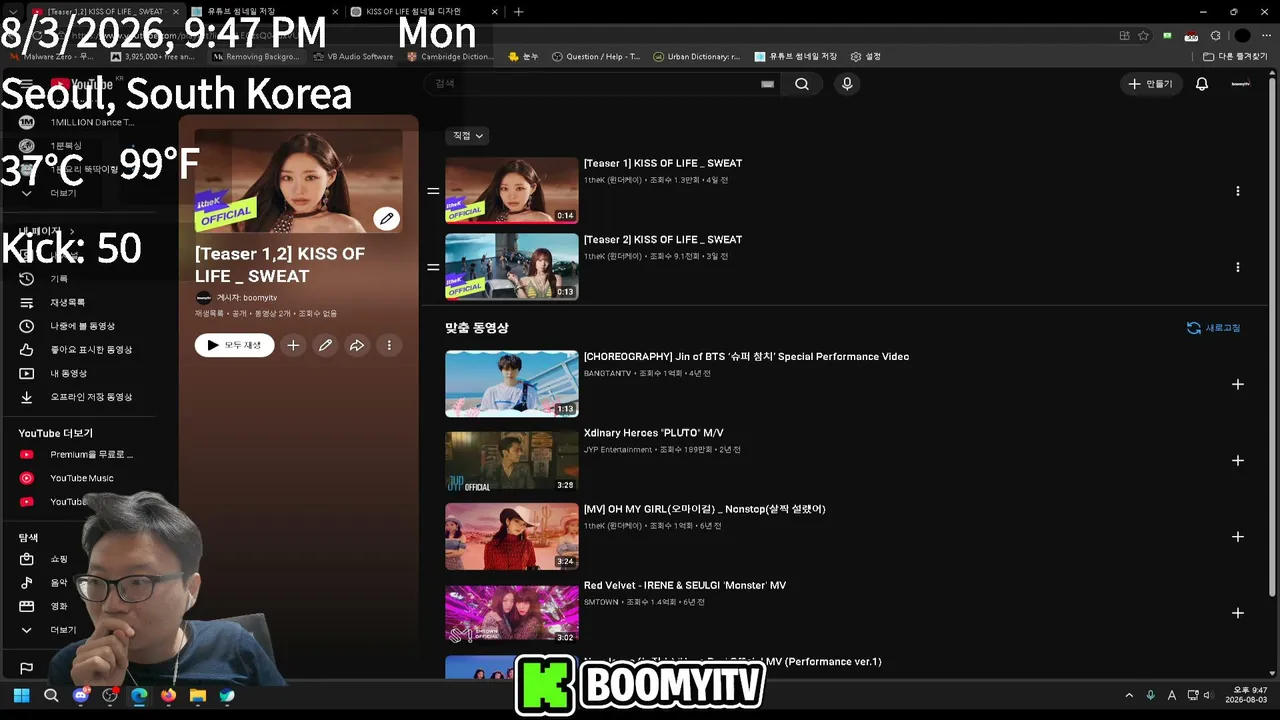Play the Teaser 1 KISS OF LIFE thumbnail
The height and width of the screenshot is (720, 1280).
(512, 190)
